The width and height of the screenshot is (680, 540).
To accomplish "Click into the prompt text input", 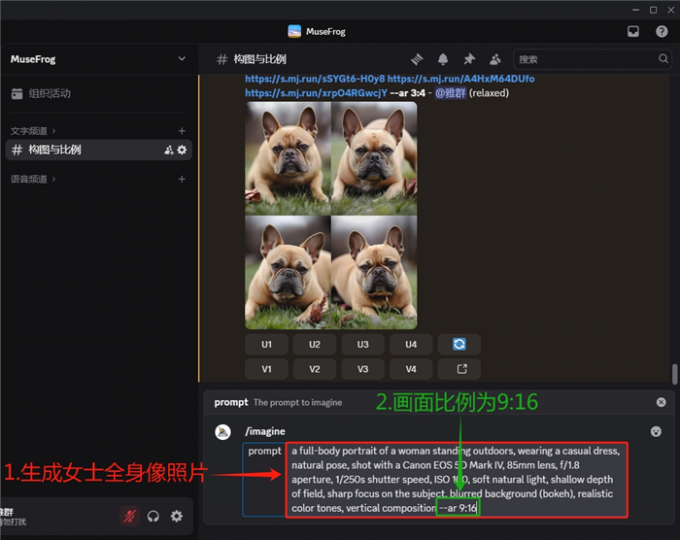I will [456, 479].
